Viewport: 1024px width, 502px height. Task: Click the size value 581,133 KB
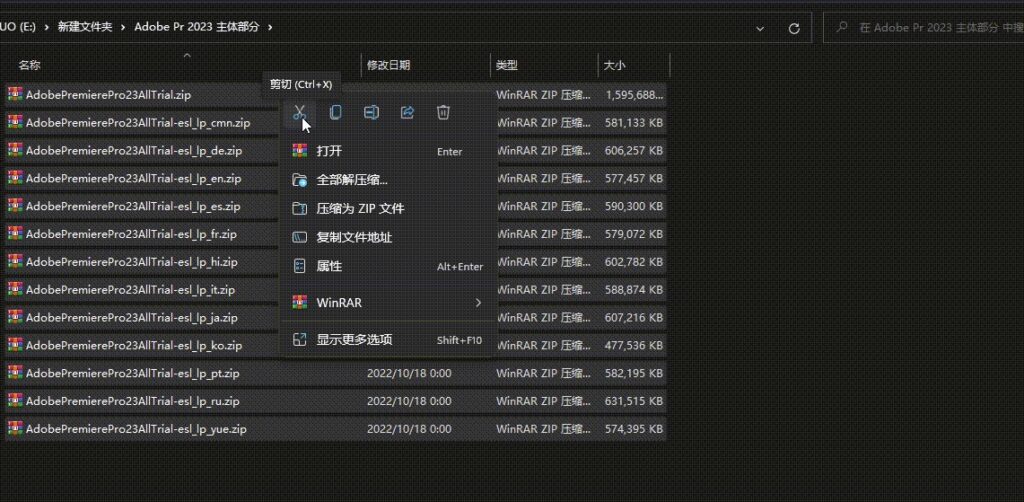click(633, 122)
